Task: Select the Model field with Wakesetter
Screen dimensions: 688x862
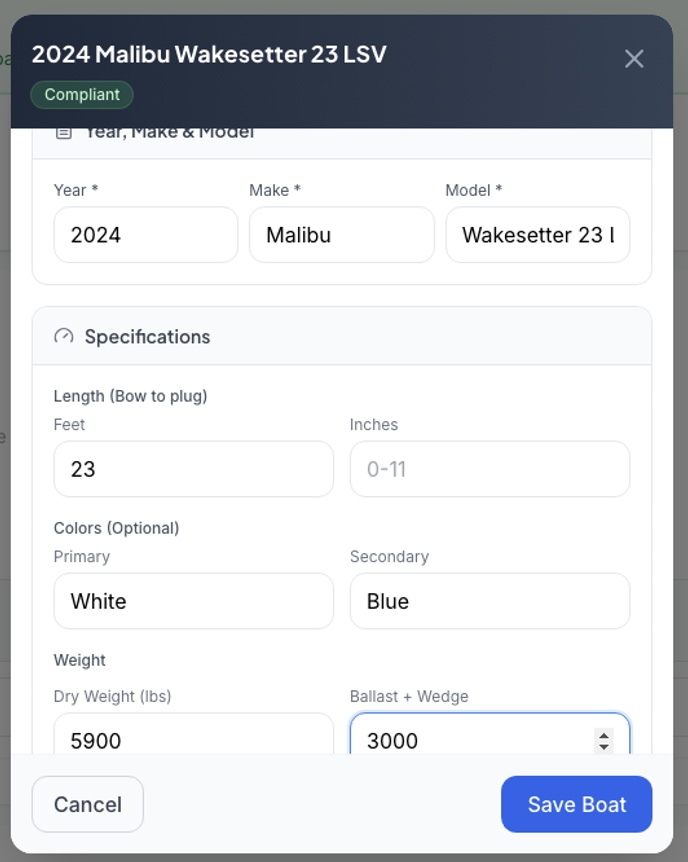Action: click(x=537, y=235)
